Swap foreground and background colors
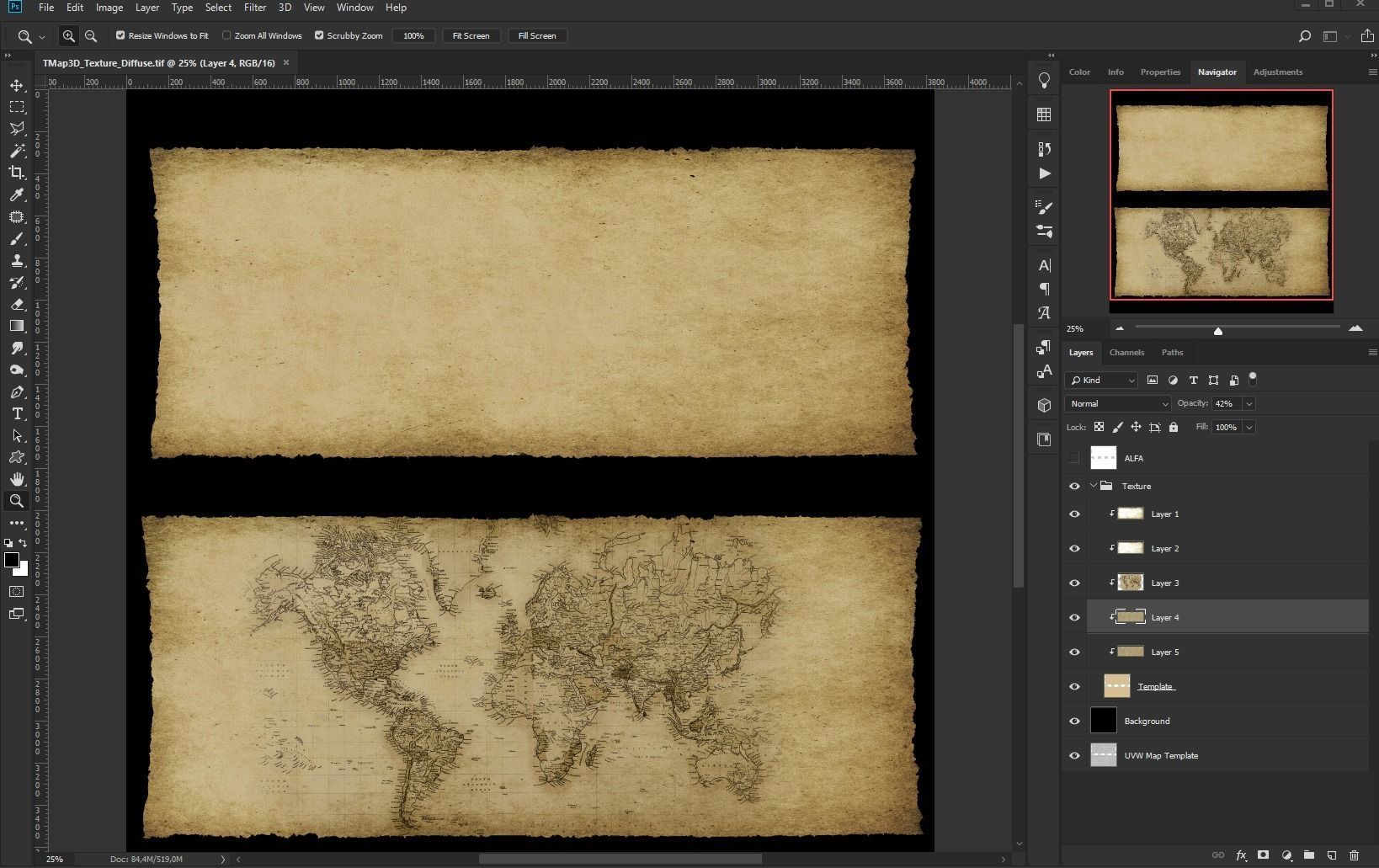This screenshot has width=1379, height=868. 23,543
